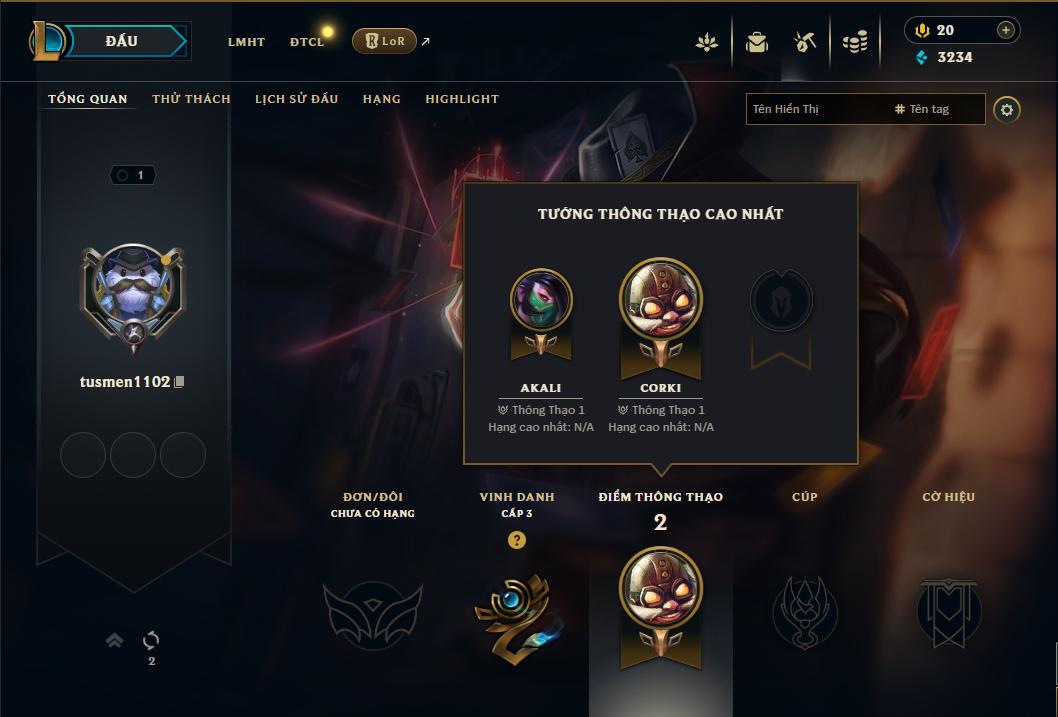The height and width of the screenshot is (717, 1058).
Task: Select the Akali mastery portrait
Action: click(x=541, y=300)
